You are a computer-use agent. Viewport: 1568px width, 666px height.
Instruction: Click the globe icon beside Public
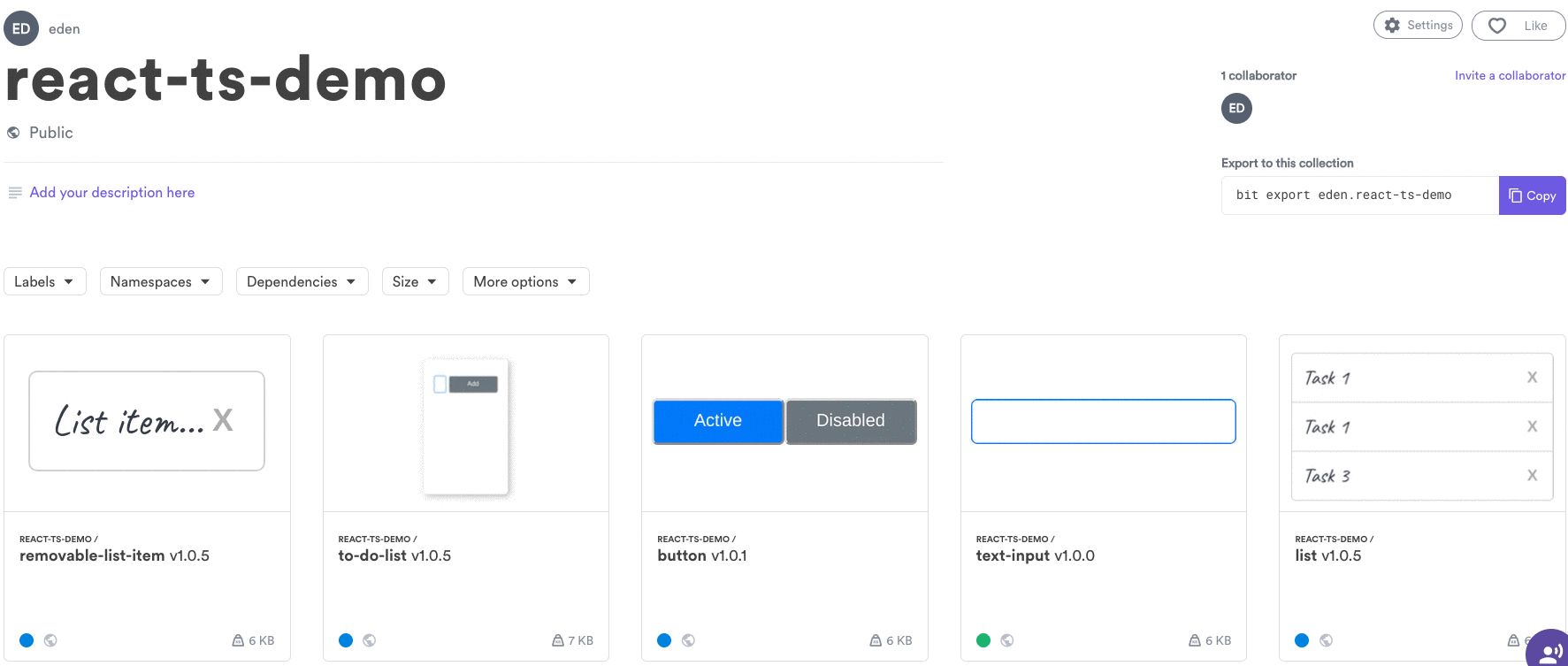[13, 133]
